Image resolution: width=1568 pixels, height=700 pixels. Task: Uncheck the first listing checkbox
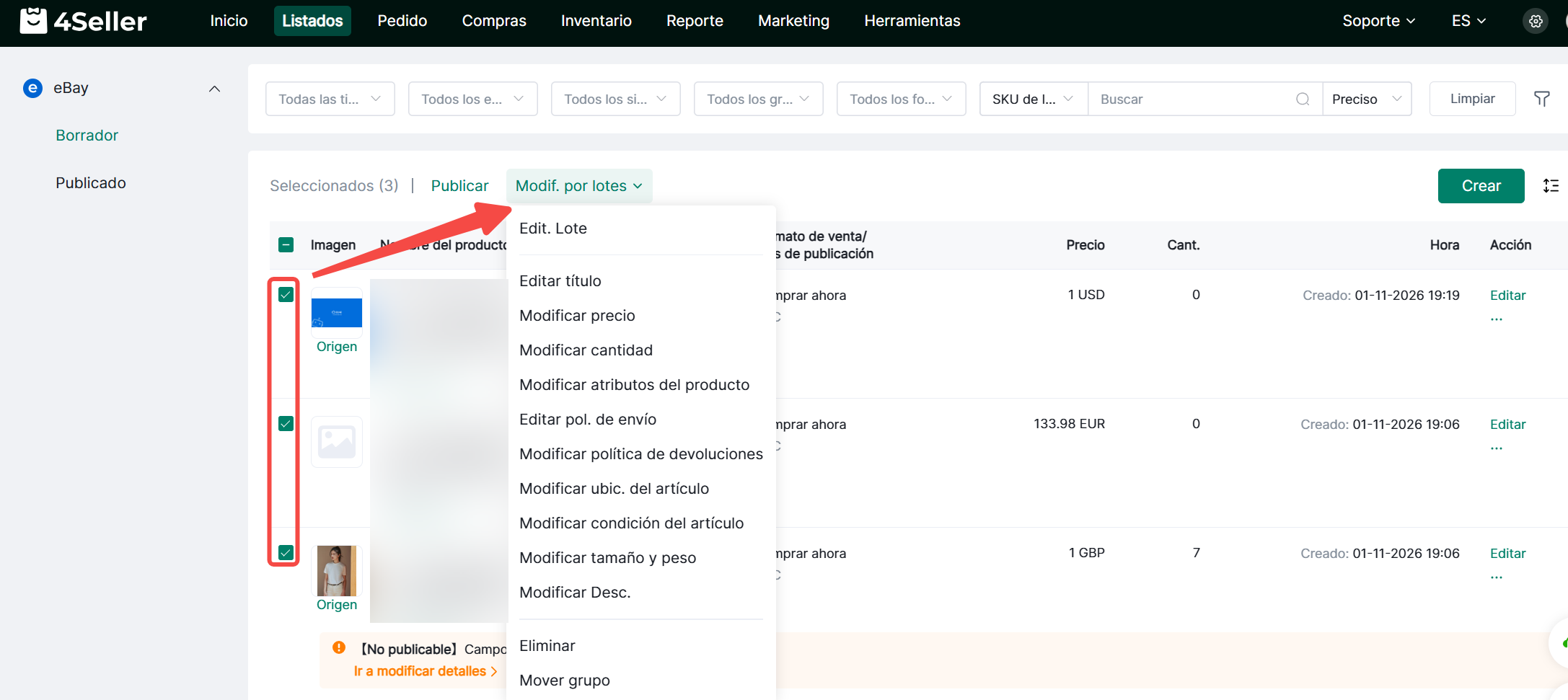[286, 295]
